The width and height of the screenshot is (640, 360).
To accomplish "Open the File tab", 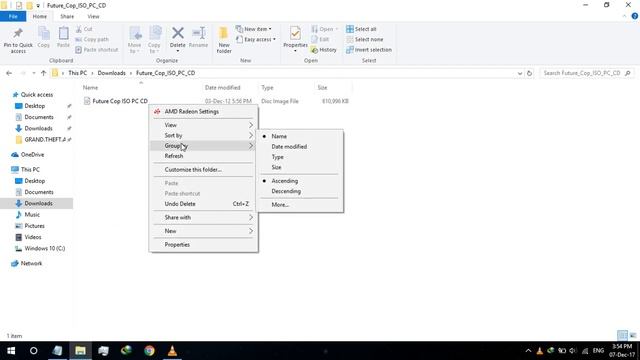I will tap(13, 16).
